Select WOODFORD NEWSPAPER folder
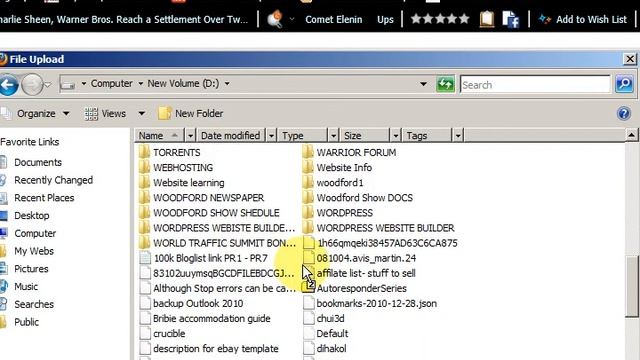This screenshot has width=640, height=360. [x=201, y=198]
